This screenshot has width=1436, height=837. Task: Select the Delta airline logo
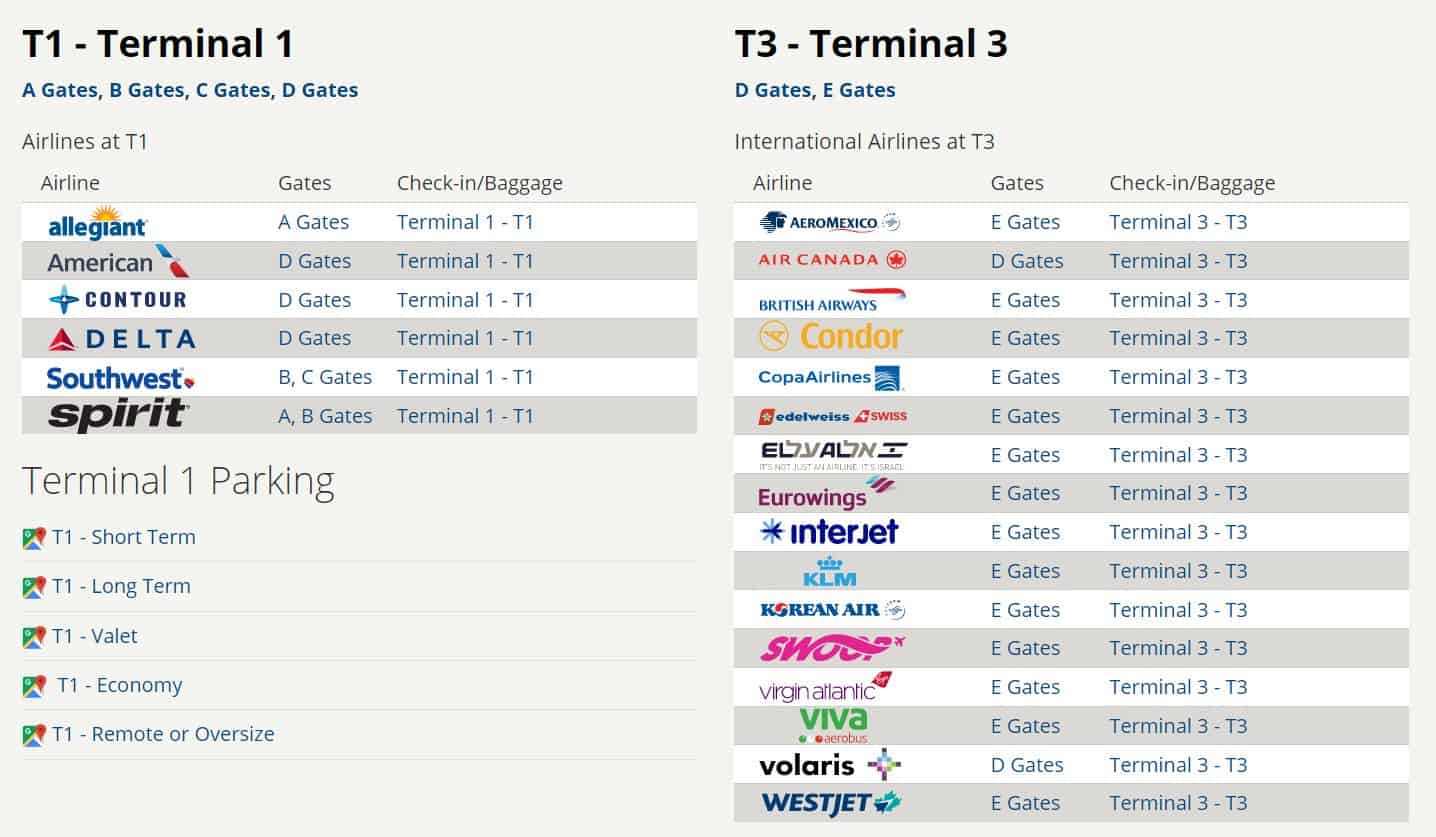pos(121,339)
